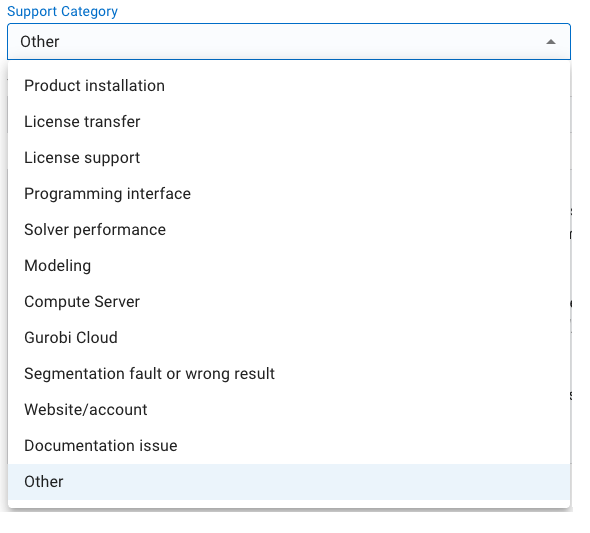Choose Solver performance category
The image size is (590, 533).
[x=289, y=230]
